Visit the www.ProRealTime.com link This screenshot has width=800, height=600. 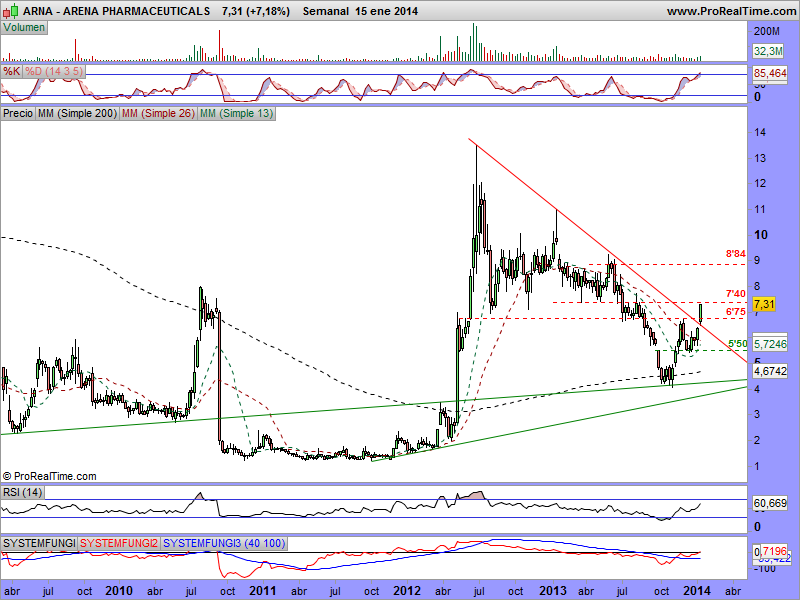point(731,11)
